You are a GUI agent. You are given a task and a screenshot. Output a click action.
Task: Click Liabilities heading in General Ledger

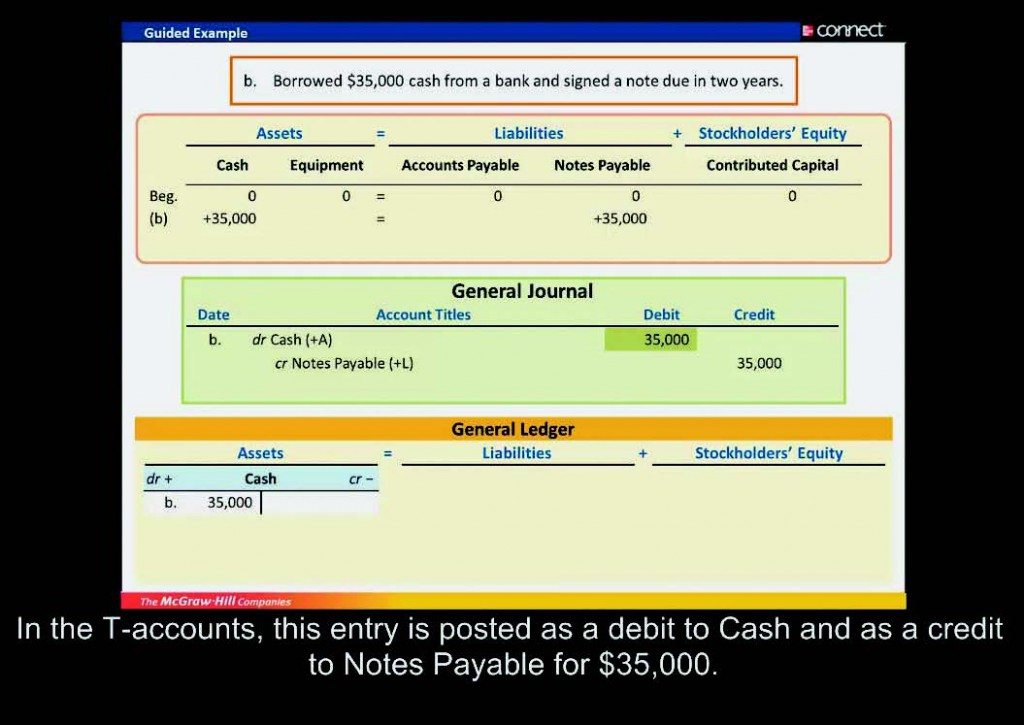517,453
